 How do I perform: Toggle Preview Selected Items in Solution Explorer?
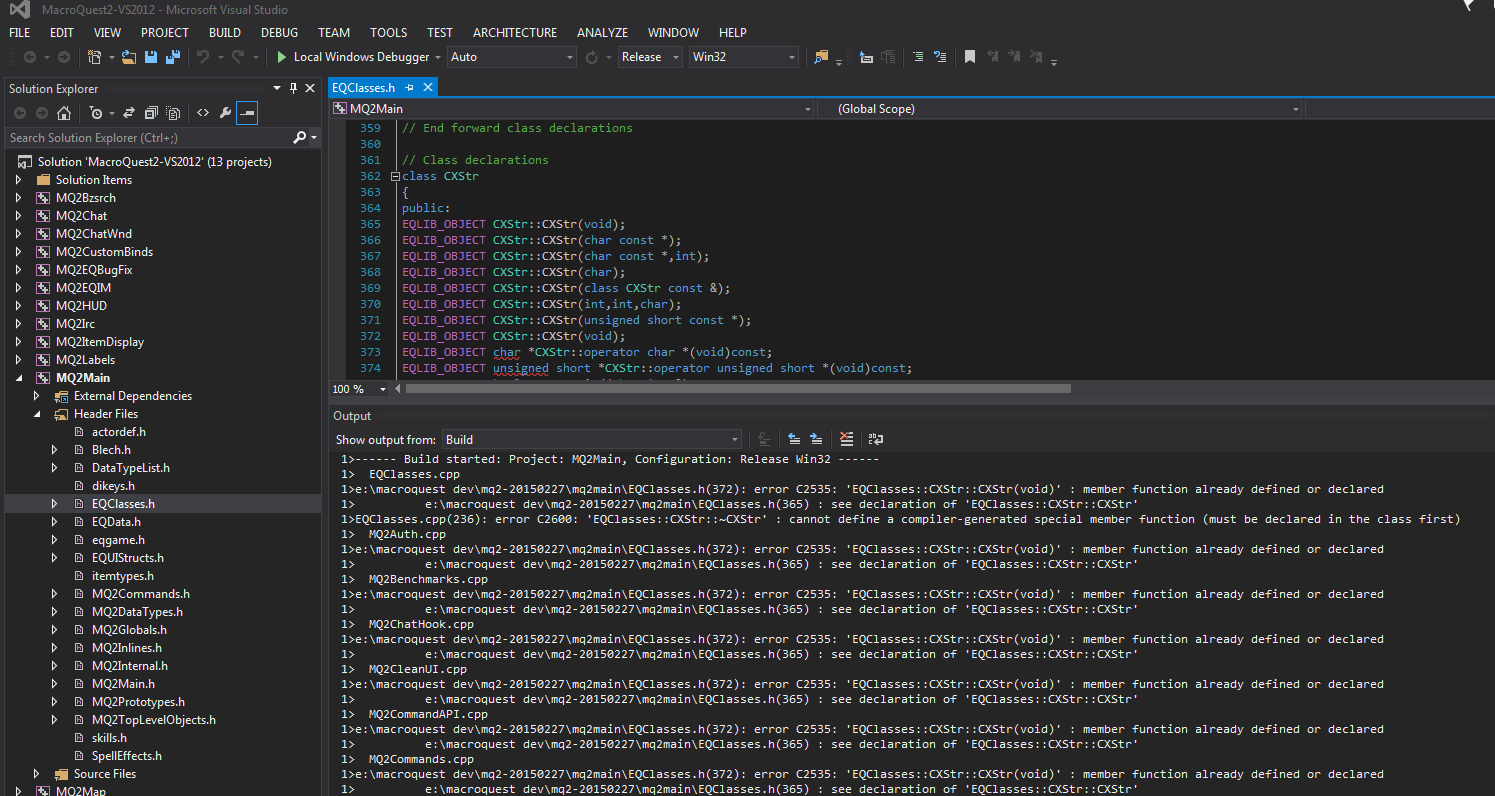pyautogui.click(x=247, y=113)
